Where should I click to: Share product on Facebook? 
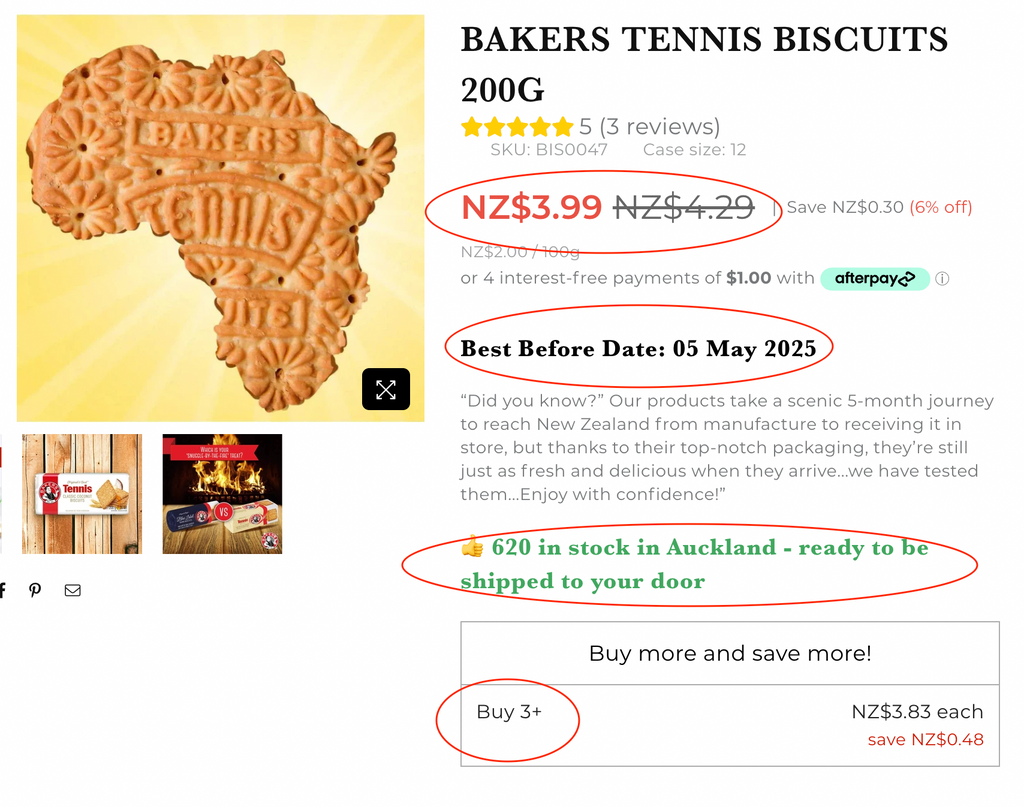click(3, 590)
